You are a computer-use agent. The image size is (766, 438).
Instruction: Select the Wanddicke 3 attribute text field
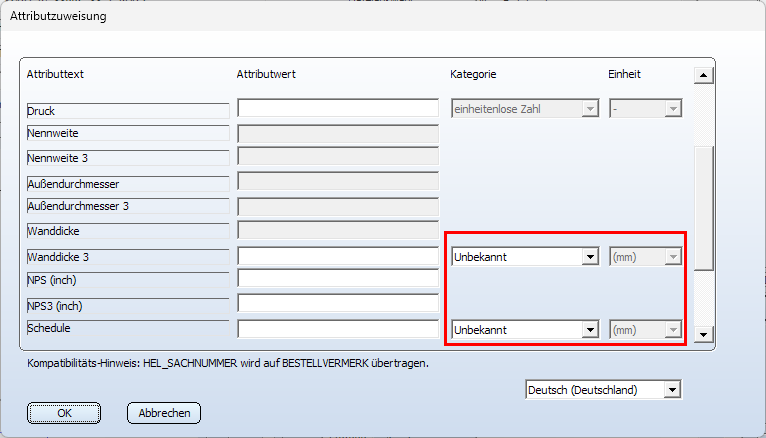[x=128, y=257]
